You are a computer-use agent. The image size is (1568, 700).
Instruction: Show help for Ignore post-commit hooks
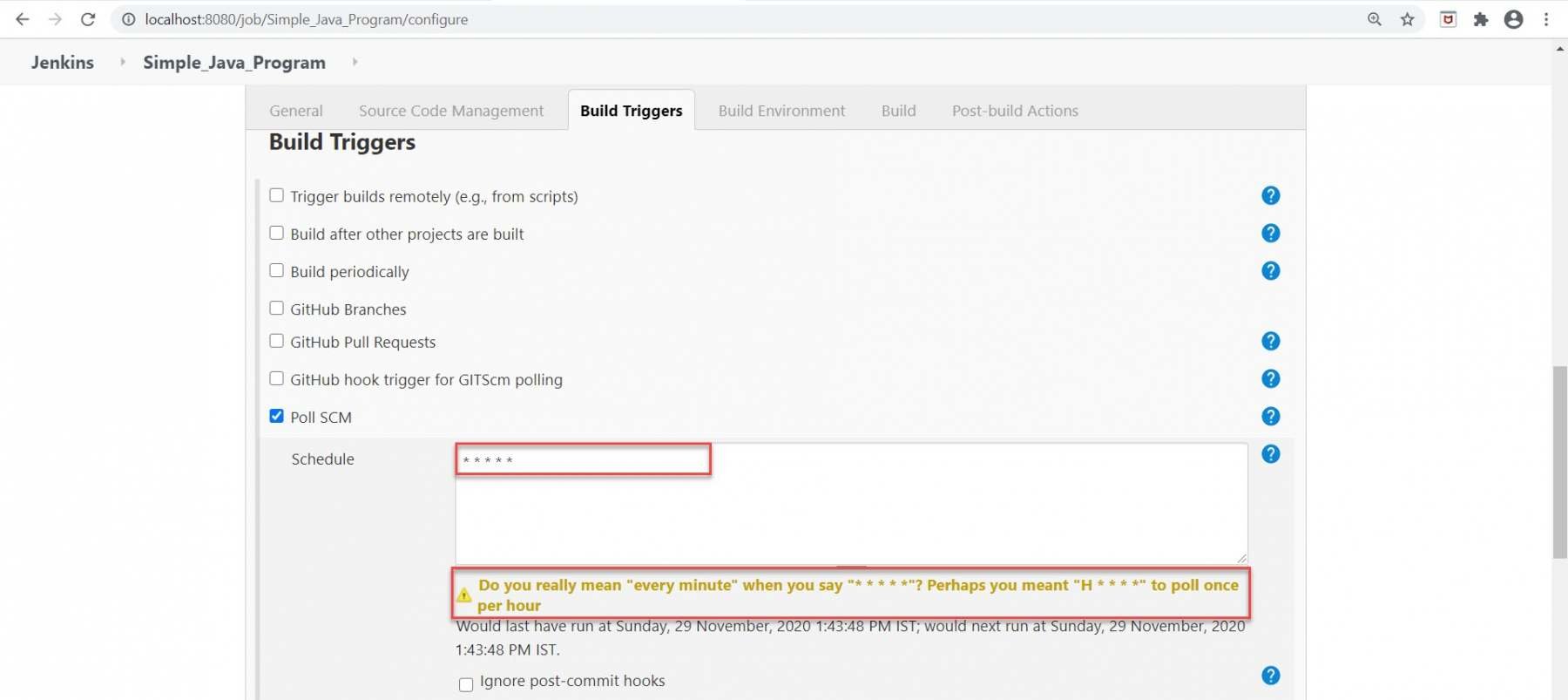1271,675
